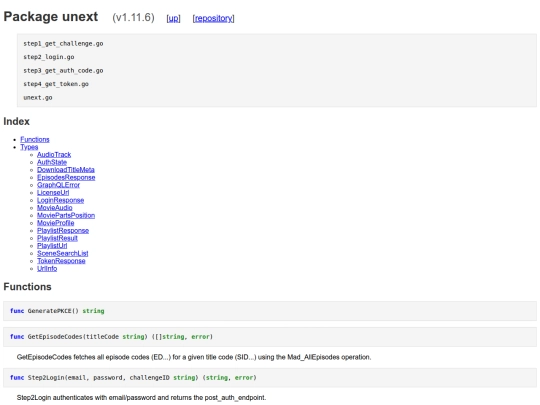The height and width of the screenshot is (405, 540).
Task: Jump to Functions in the Index
Action: click(35, 139)
